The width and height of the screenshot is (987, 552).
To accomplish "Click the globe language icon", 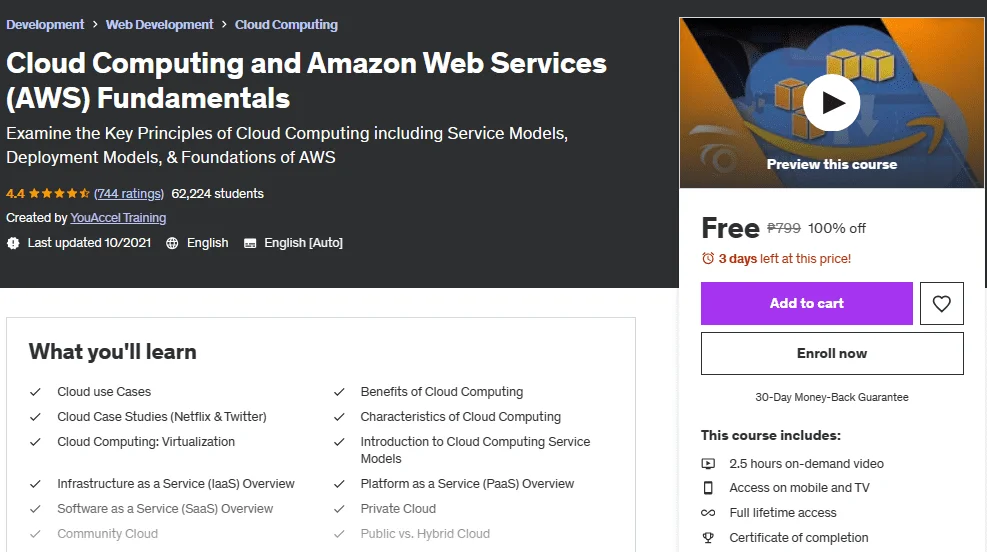I will tap(172, 243).
